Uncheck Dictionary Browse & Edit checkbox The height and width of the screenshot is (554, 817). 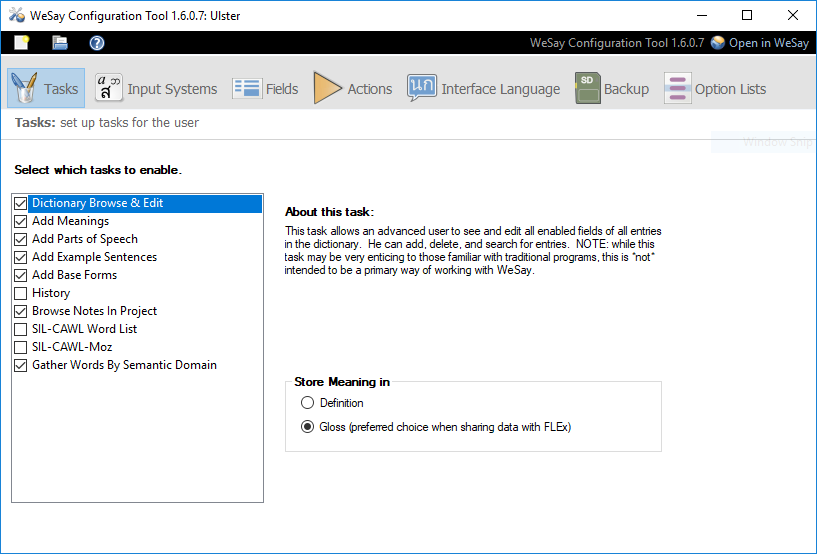pyautogui.click(x=20, y=203)
